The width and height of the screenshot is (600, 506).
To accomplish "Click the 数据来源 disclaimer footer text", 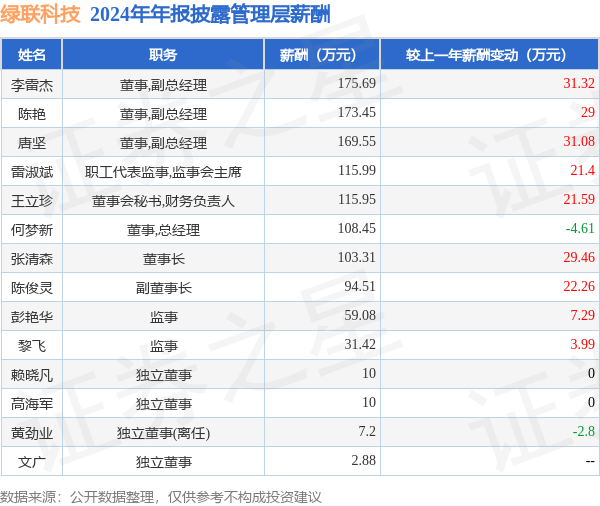I will click(160, 497).
